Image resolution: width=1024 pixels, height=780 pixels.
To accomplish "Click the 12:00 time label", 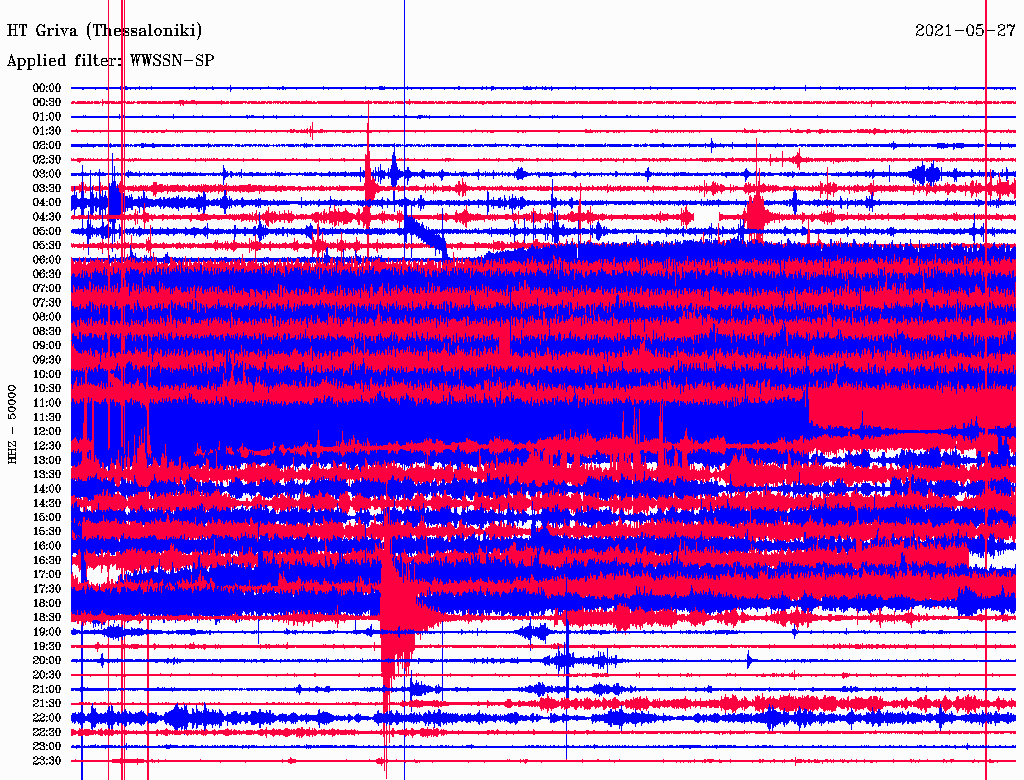I will click(x=47, y=431).
